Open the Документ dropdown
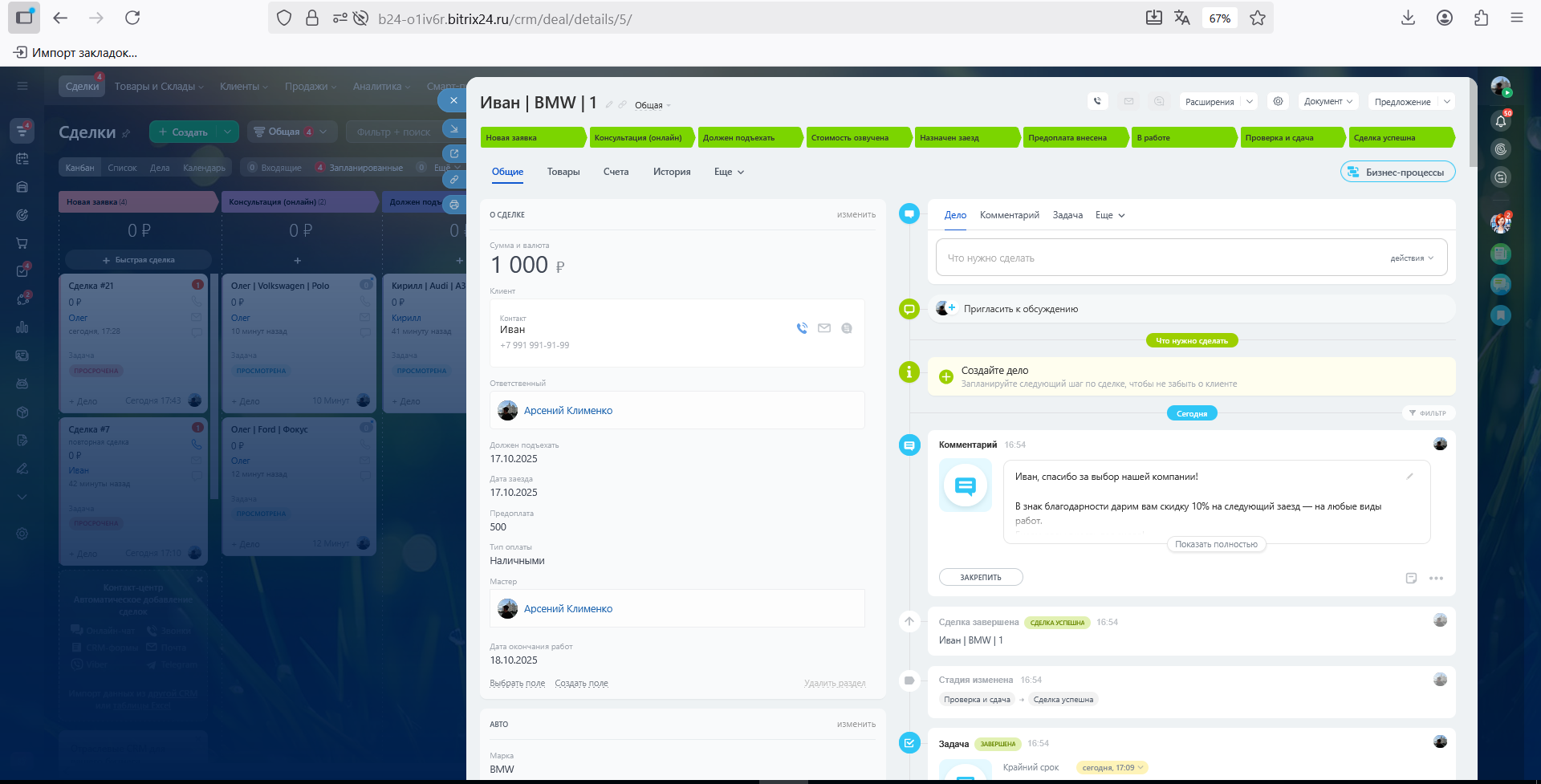Screen dimensions: 1541x784 pyautogui.click(x=1328, y=101)
